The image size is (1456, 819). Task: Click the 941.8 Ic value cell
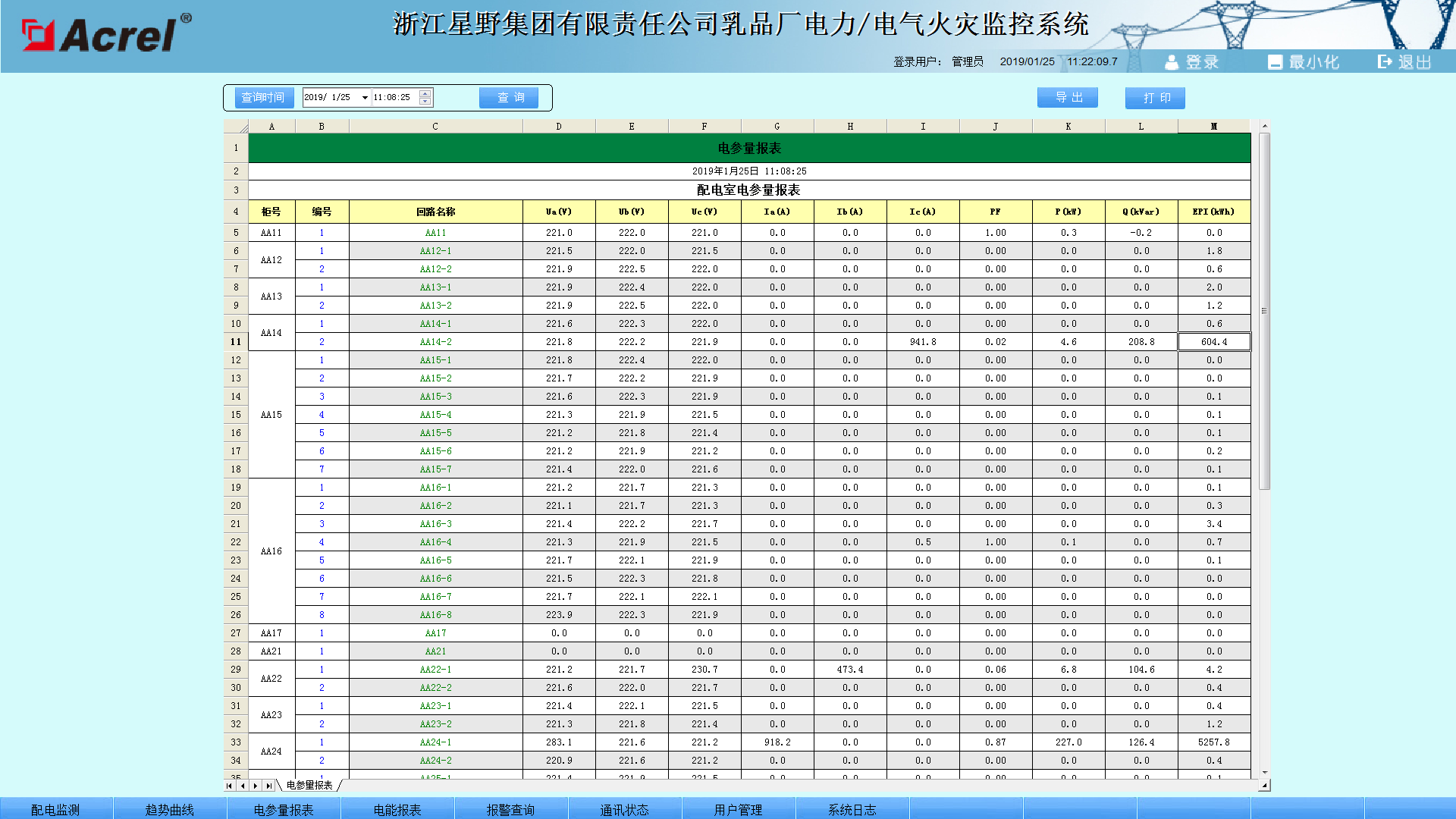[923, 342]
